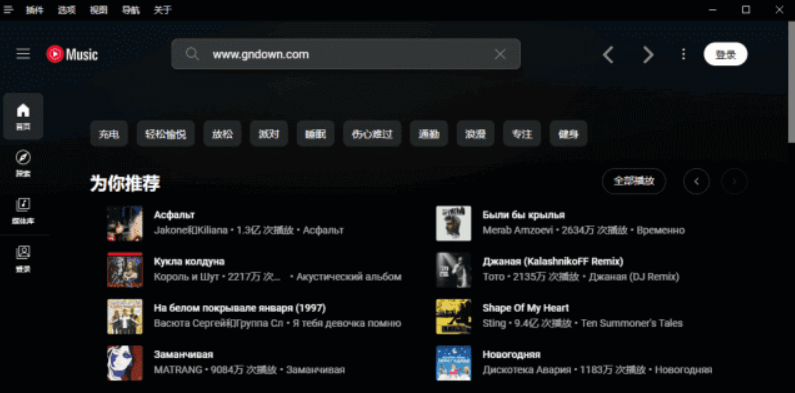Select the 睡眠 mood chip

315,134
